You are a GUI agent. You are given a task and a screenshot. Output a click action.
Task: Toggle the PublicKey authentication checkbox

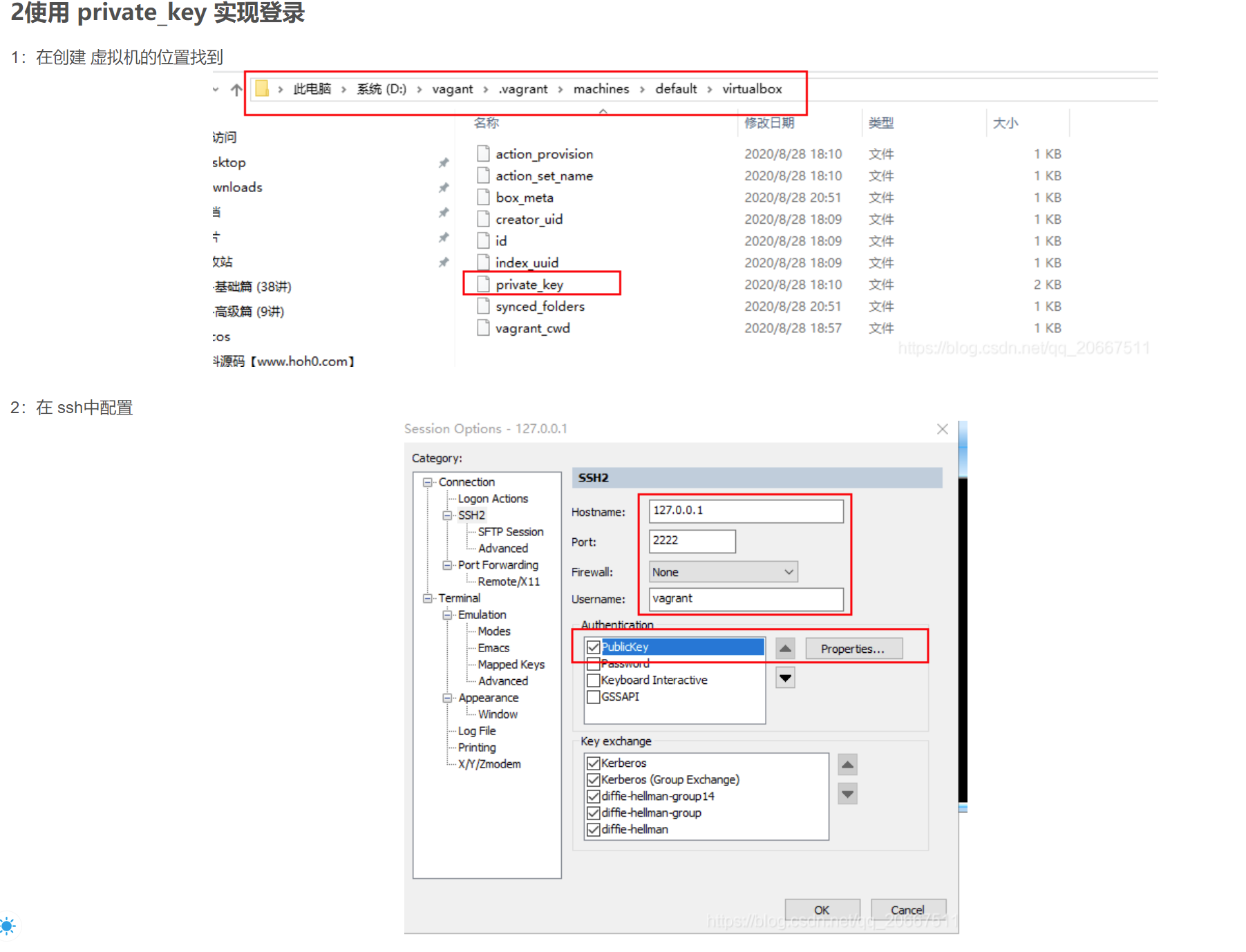[x=593, y=647]
